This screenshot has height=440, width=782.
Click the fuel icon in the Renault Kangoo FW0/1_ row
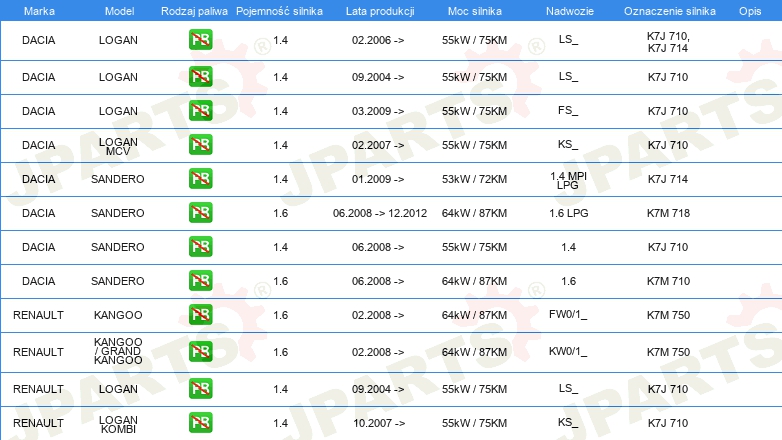(x=200, y=315)
